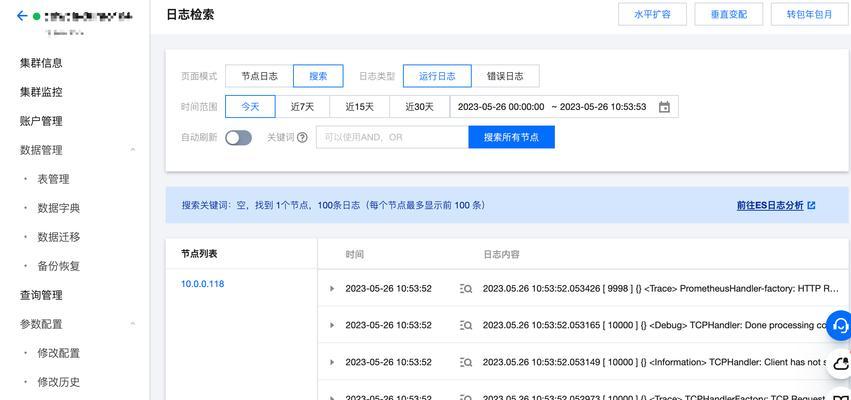851x400 pixels.
Task: Click the log detail search icon for 10:53:52.053165 row
Action: (466, 325)
